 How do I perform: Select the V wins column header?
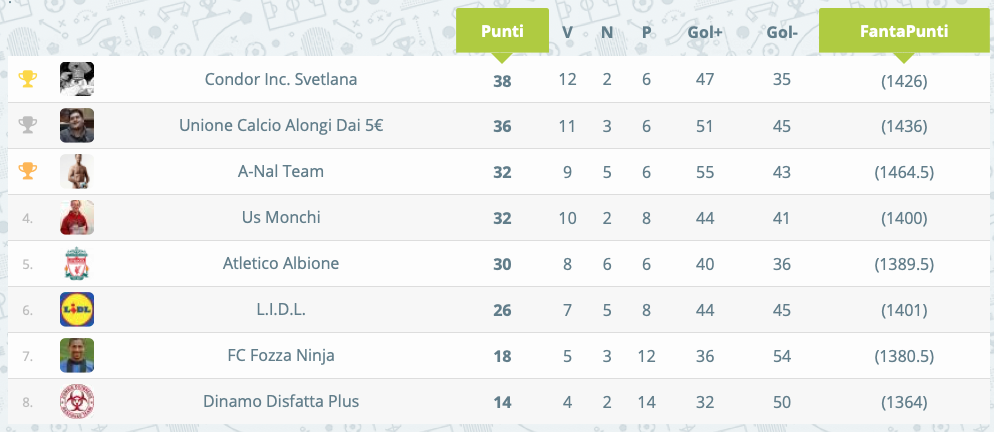[x=567, y=32]
